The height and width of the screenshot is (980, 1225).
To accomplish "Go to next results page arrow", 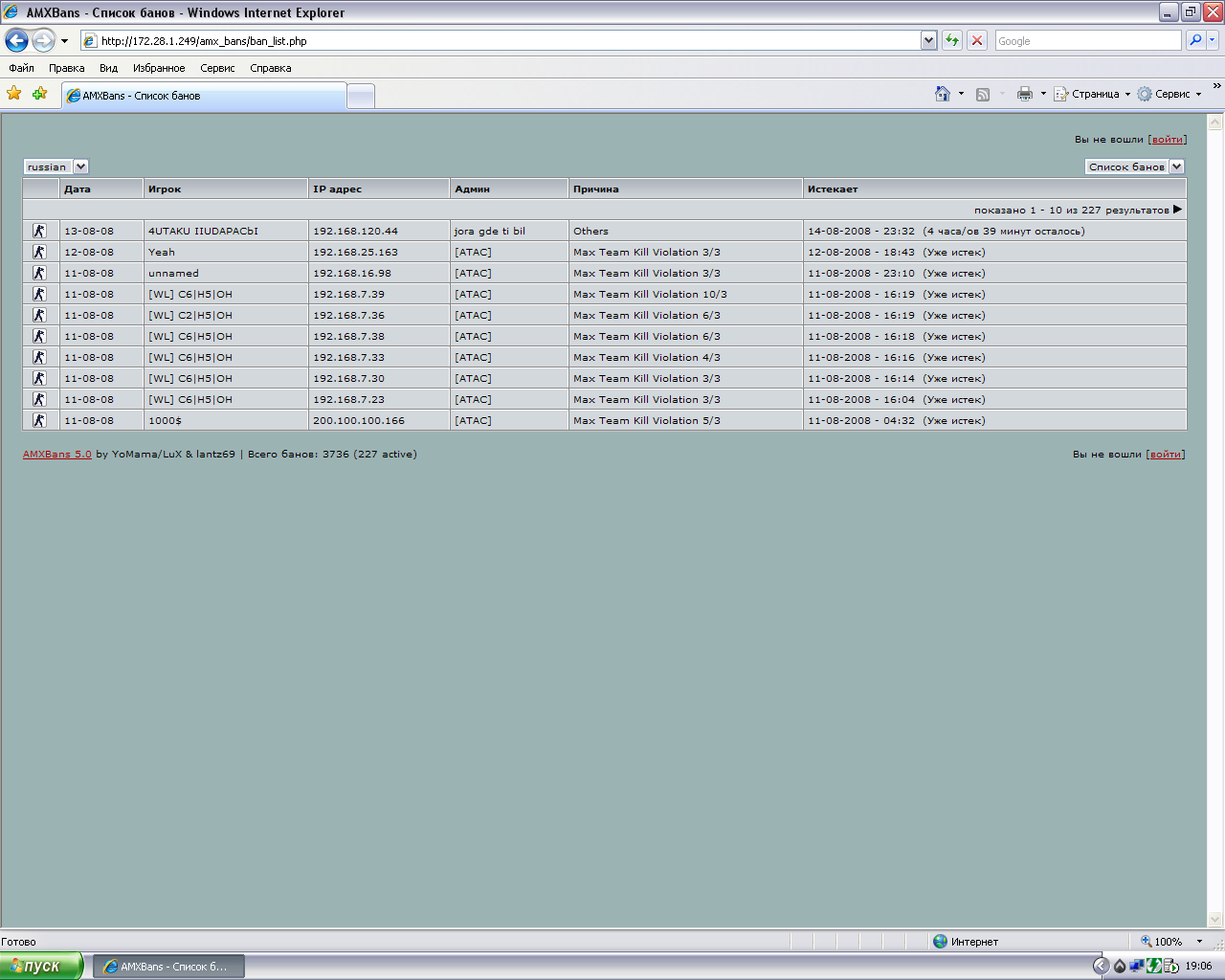I will click(1177, 210).
